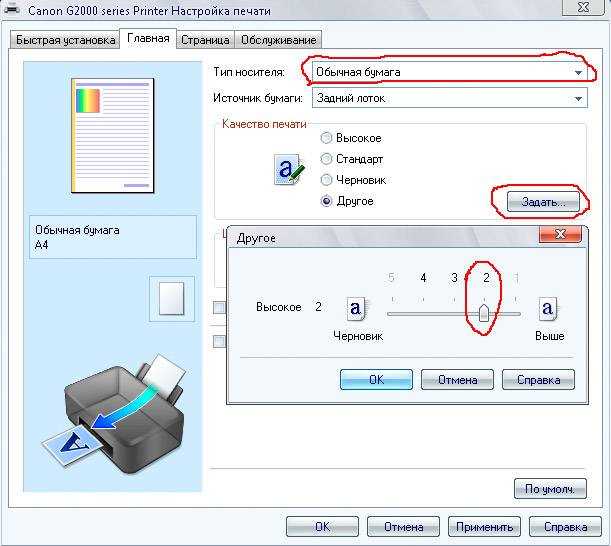This screenshot has height=546, width=611.
Task: Click the По умолч. defaults button
Action: (x=550, y=489)
